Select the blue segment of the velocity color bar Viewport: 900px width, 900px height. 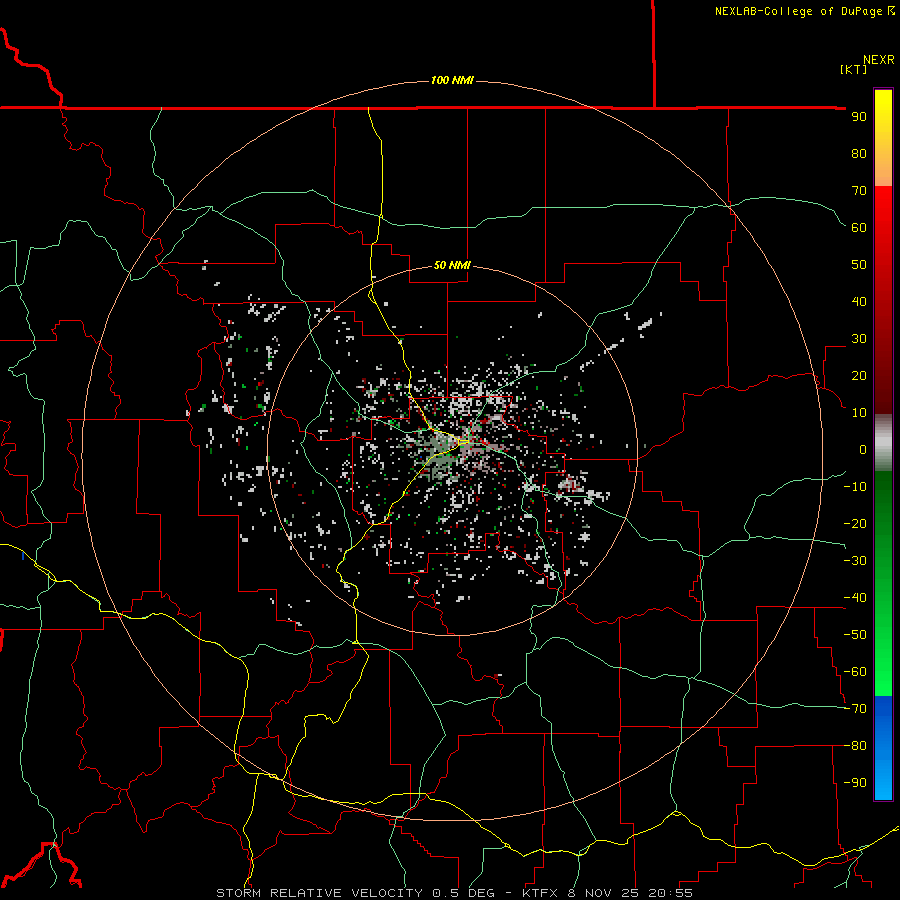tap(883, 748)
